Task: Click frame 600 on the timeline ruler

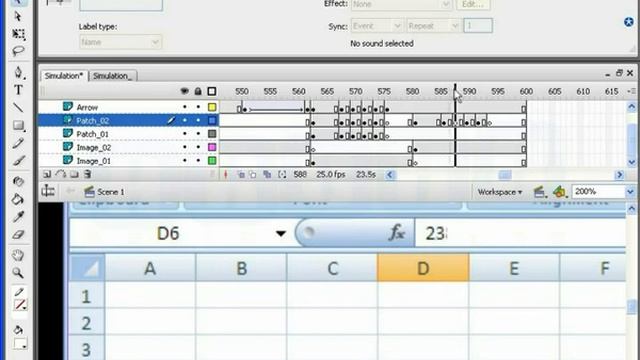Action: coord(526,91)
